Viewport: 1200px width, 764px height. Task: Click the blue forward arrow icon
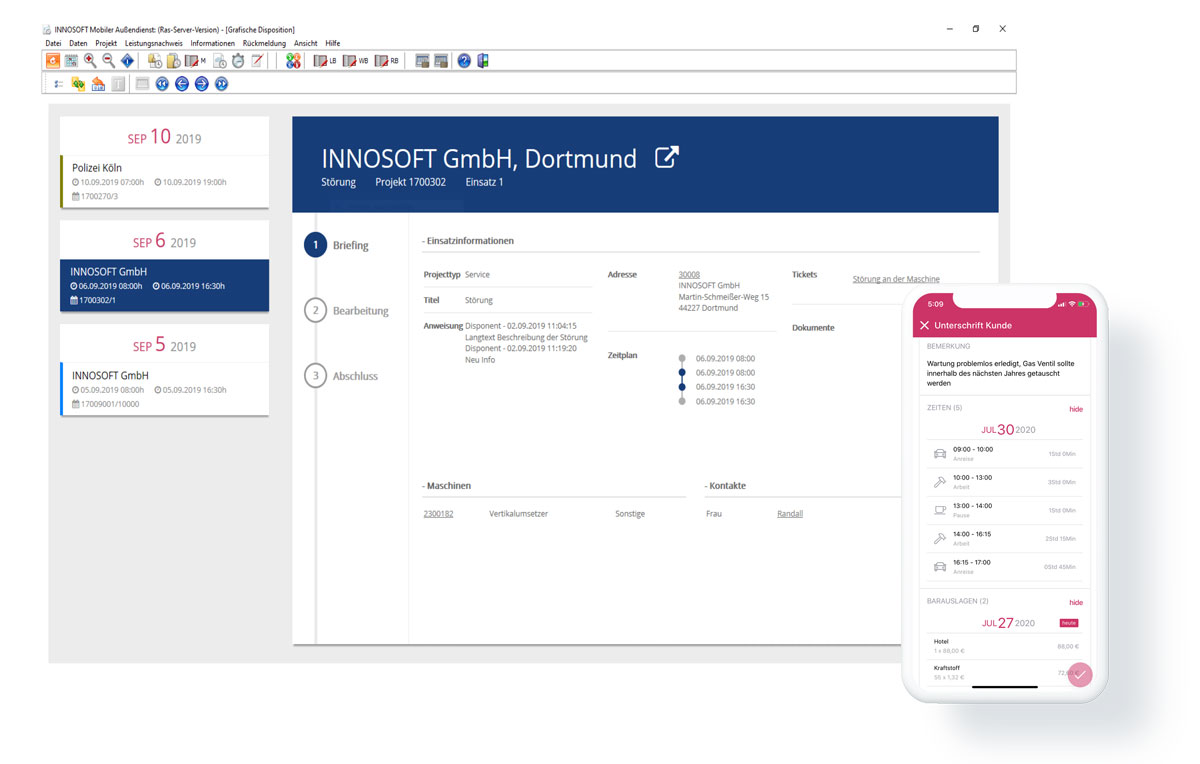point(202,84)
